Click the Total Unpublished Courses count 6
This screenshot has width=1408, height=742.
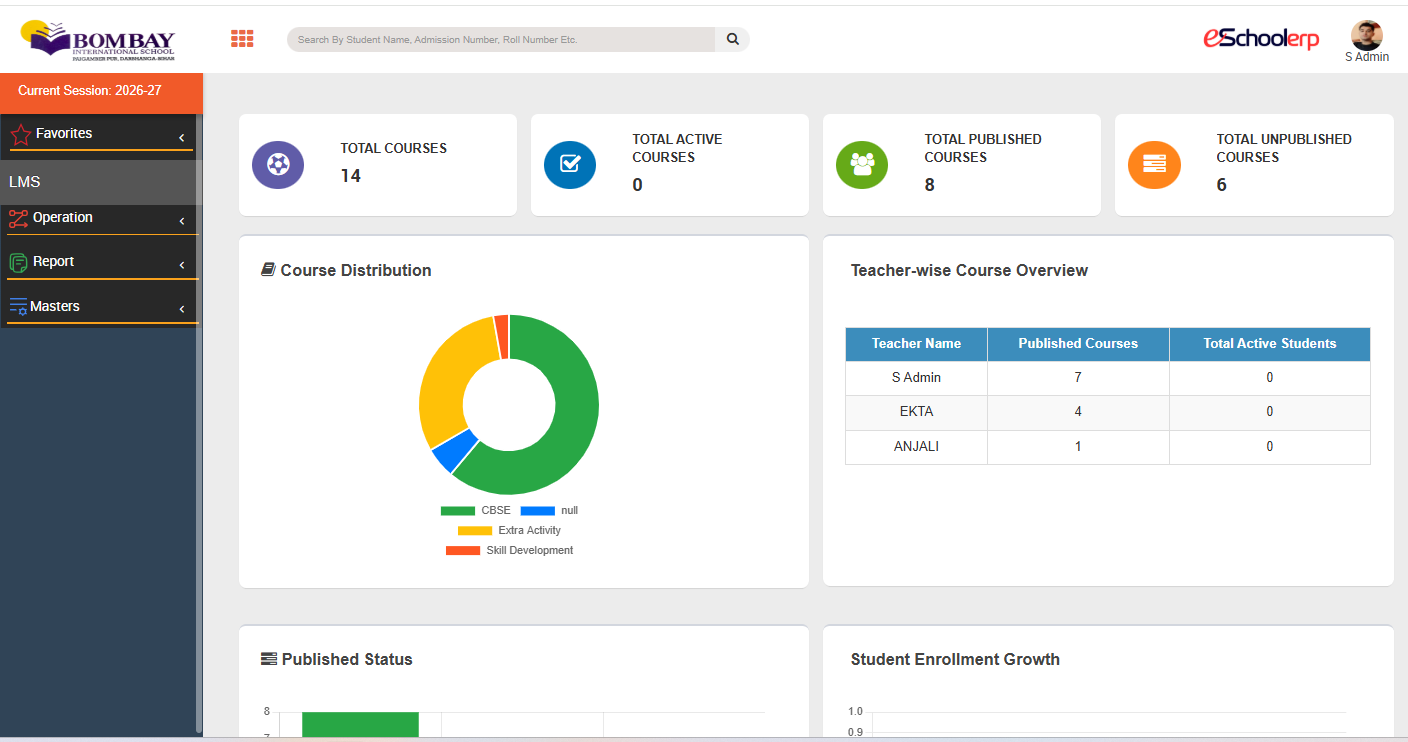click(x=1221, y=185)
